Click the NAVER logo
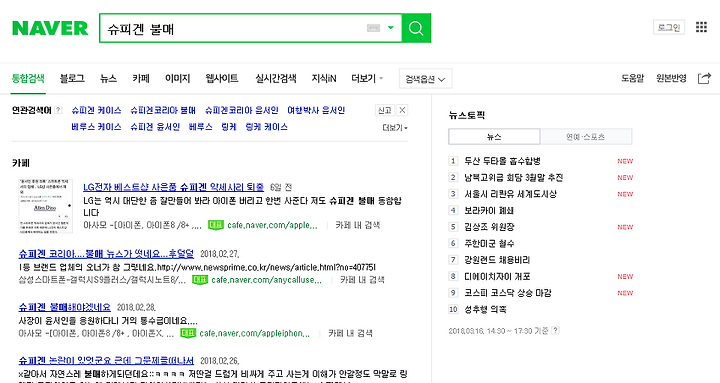The image size is (720, 383). 50,28
